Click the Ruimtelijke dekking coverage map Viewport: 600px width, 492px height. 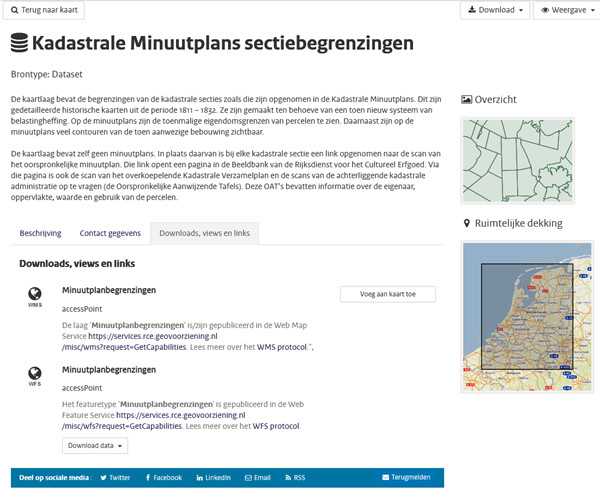coord(527,317)
